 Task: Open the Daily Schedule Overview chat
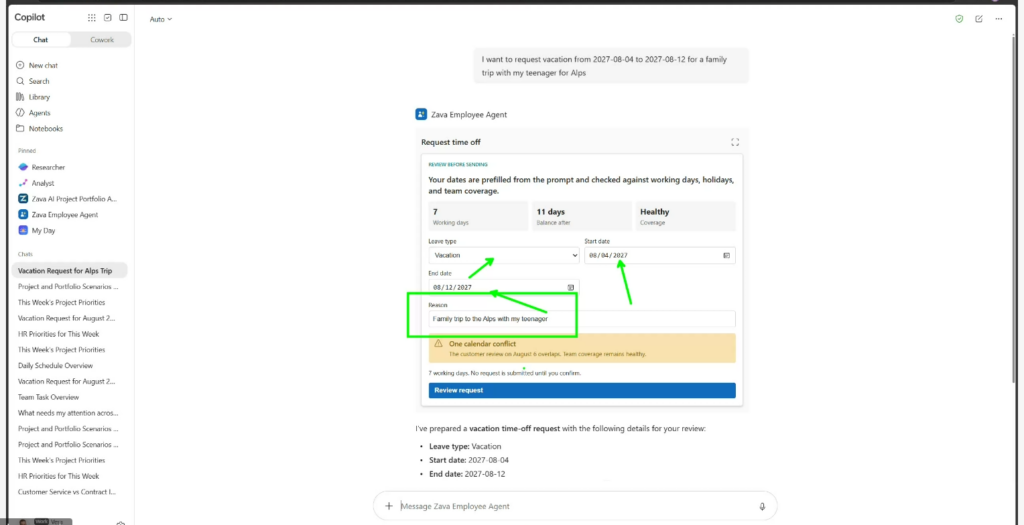coord(56,366)
